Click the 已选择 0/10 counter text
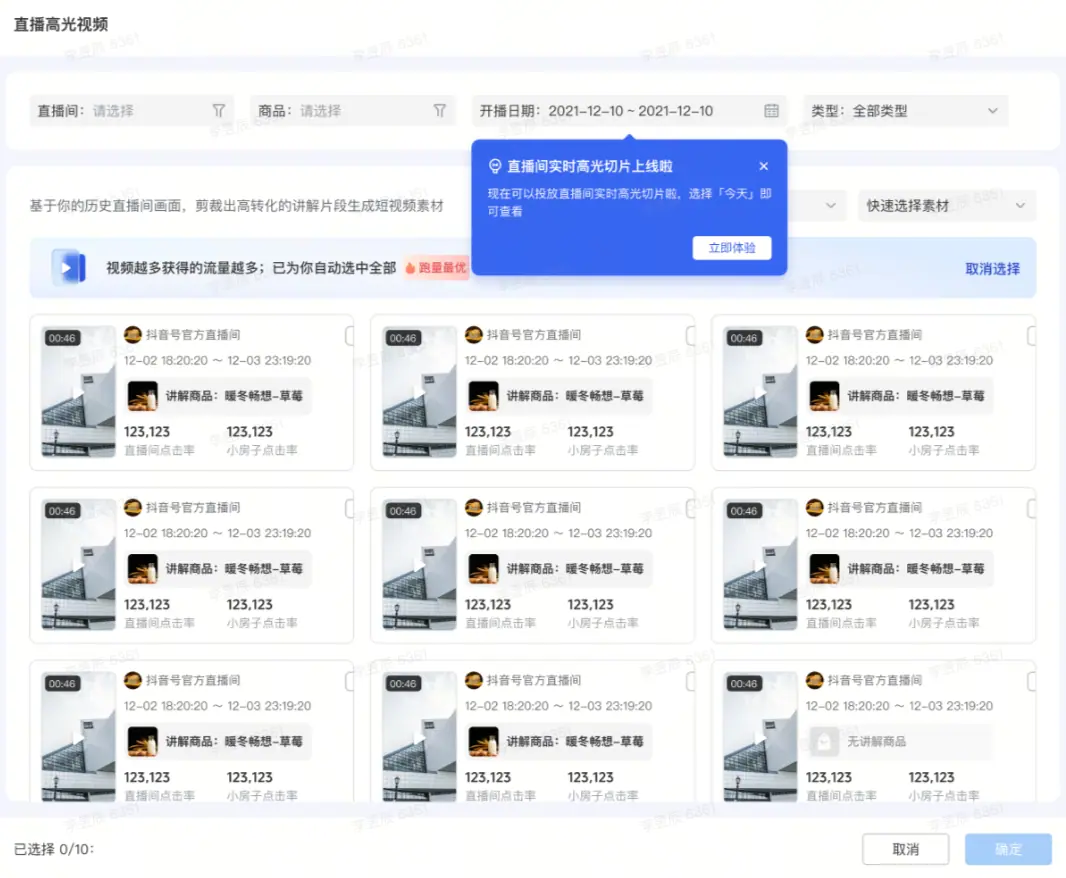This screenshot has height=878, width=1066. coord(54,849)
